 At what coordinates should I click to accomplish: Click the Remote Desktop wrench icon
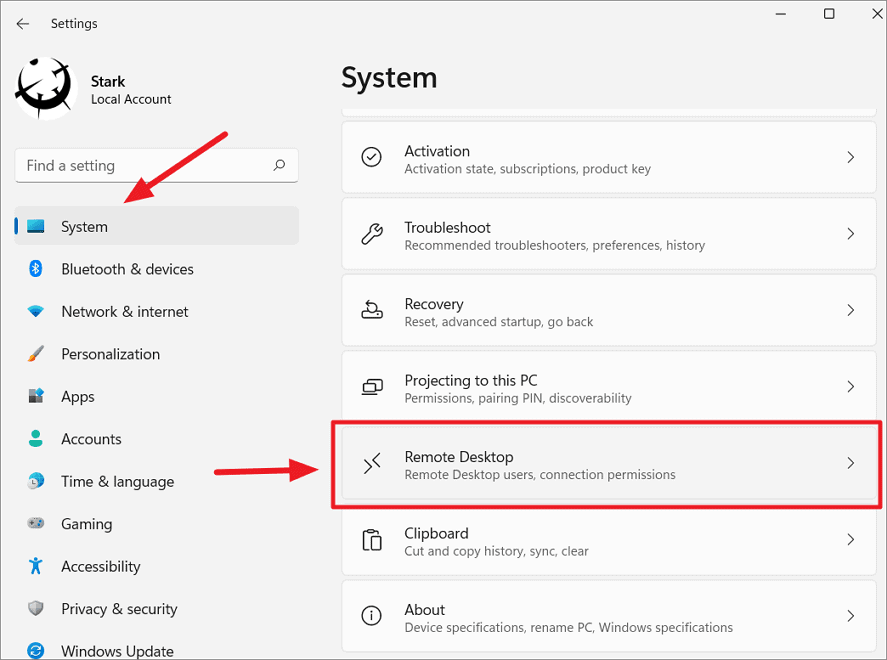tap(372, 463)
